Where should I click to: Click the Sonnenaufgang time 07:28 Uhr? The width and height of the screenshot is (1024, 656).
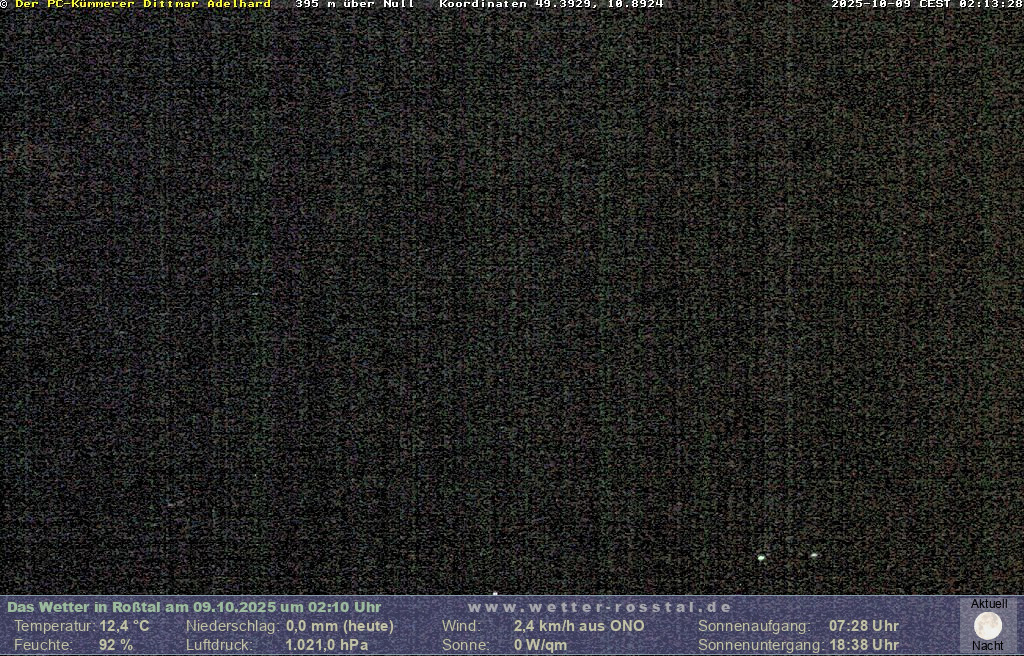tap(864, 626)
